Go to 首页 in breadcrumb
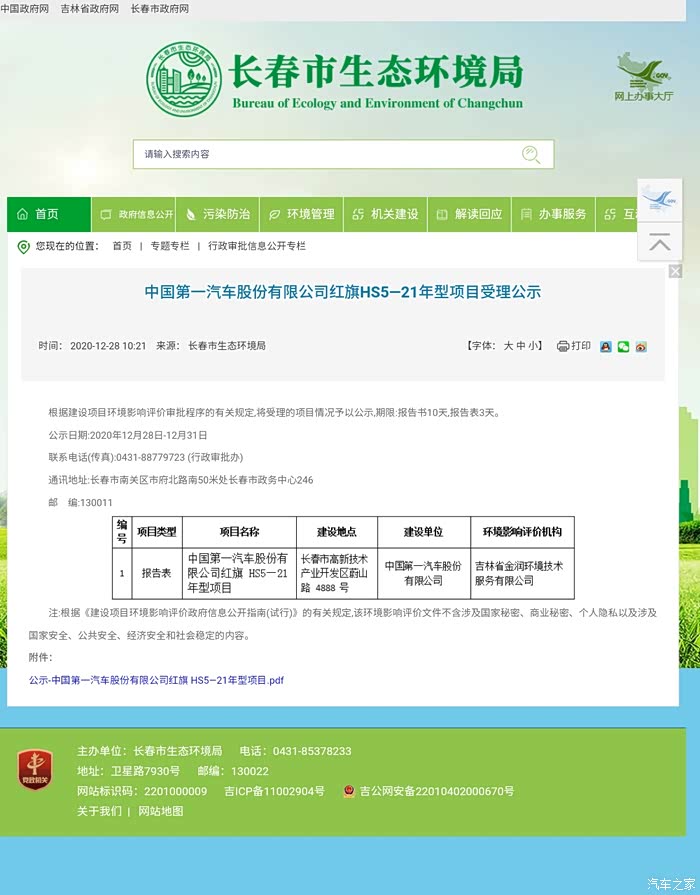The width and height of the screenshot is (700, 895). point(122,246)
